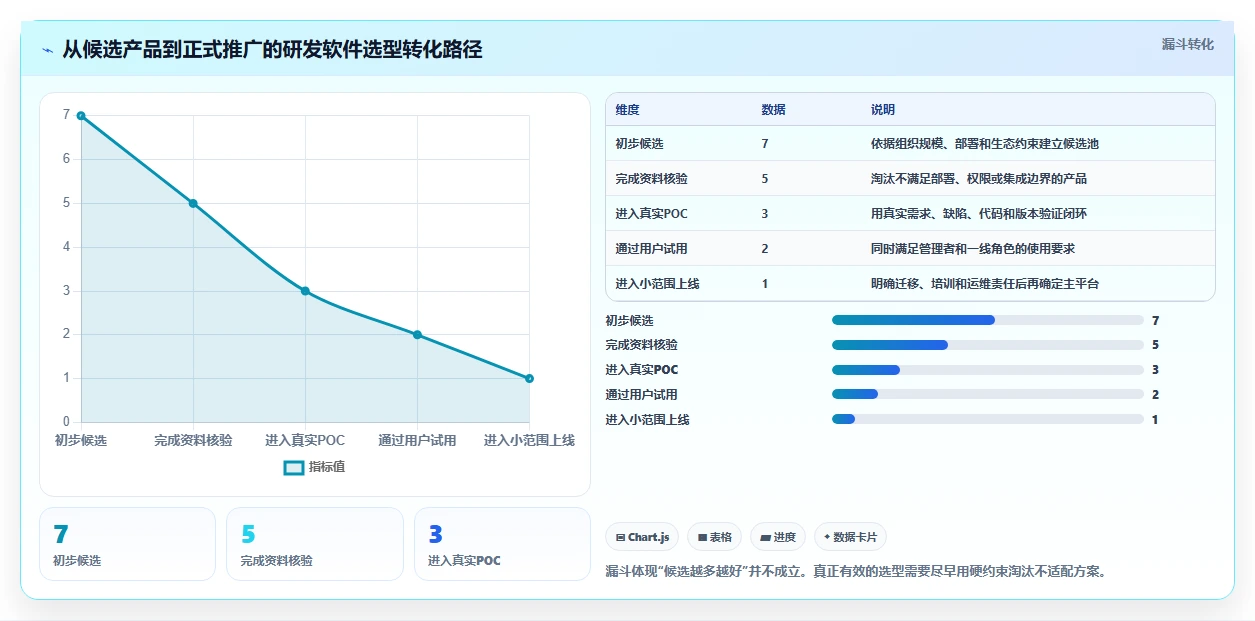The height and width of the screenshot is (621, 1255).
Task: Click the 进入真实POC progress bar
Action: pyautogui.click(x=988, y=370)
